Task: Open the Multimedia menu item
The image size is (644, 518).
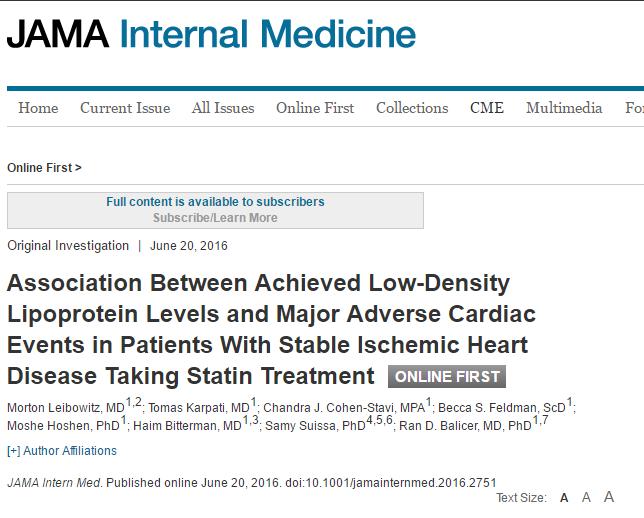Action: 564,108
